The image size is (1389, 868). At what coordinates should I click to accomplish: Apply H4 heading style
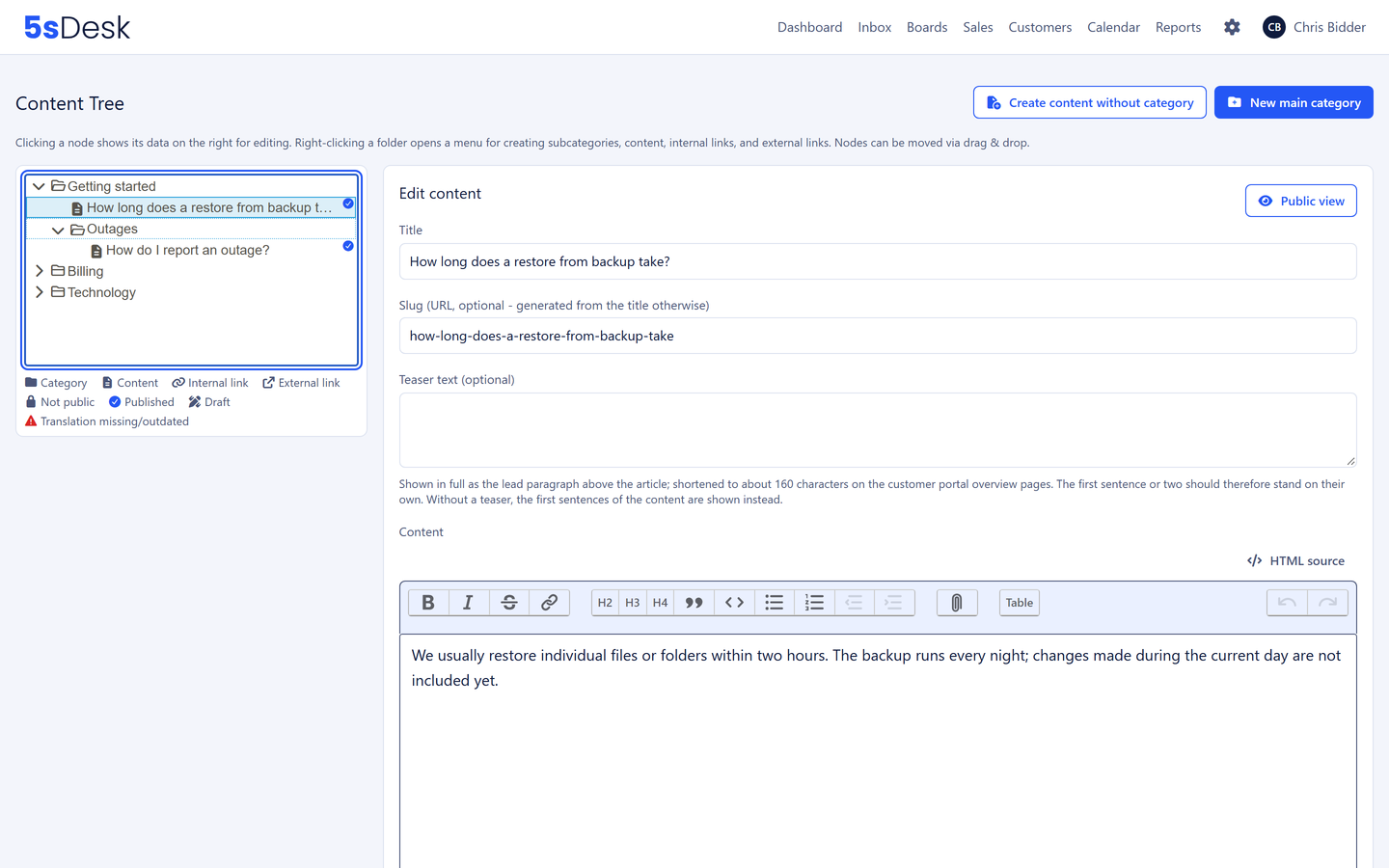point(660,603)
